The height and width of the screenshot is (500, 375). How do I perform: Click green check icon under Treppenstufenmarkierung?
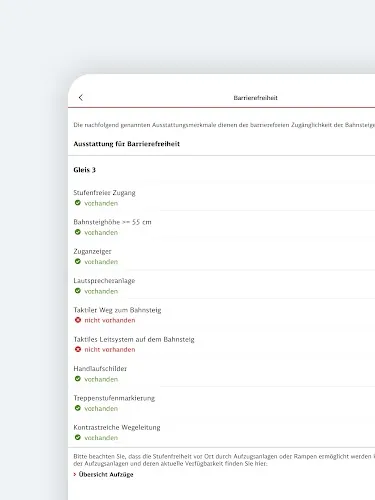pyautogui.click(x=78, y=408)
